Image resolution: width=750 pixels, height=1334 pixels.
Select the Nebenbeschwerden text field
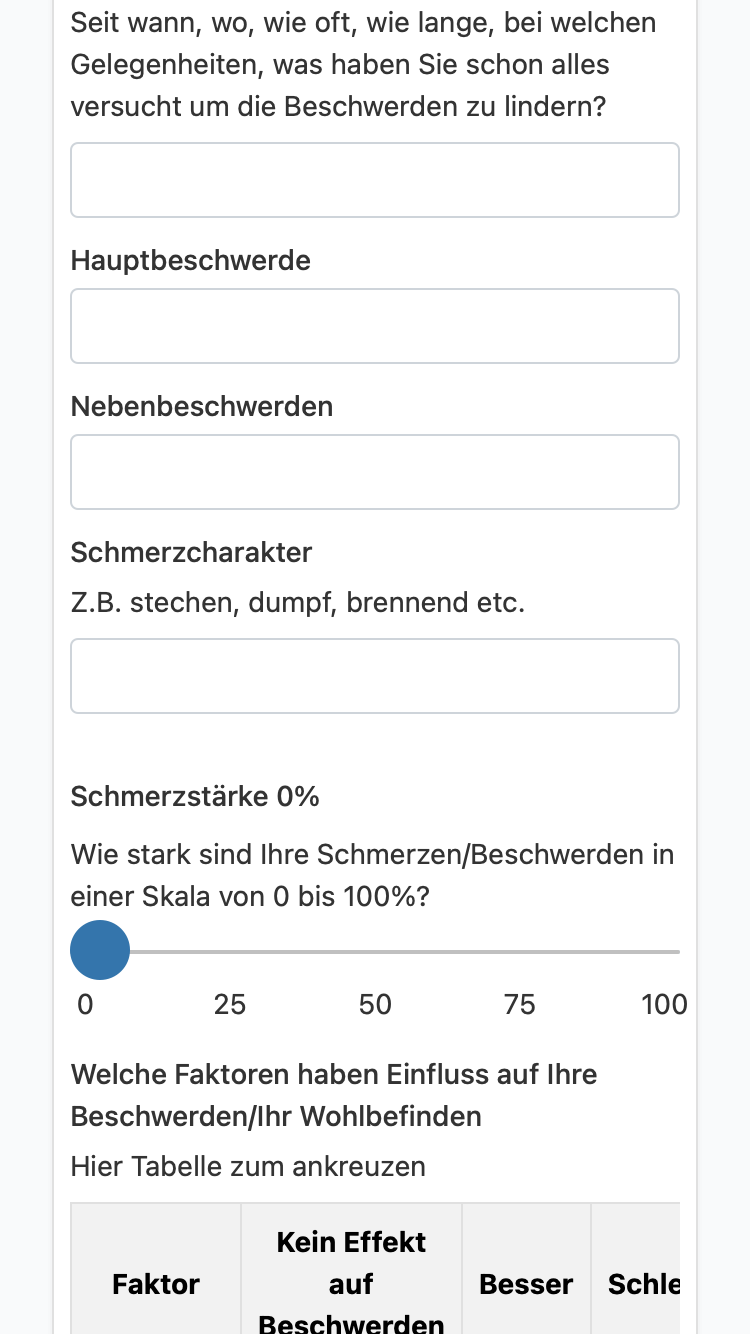click(375, 472)
